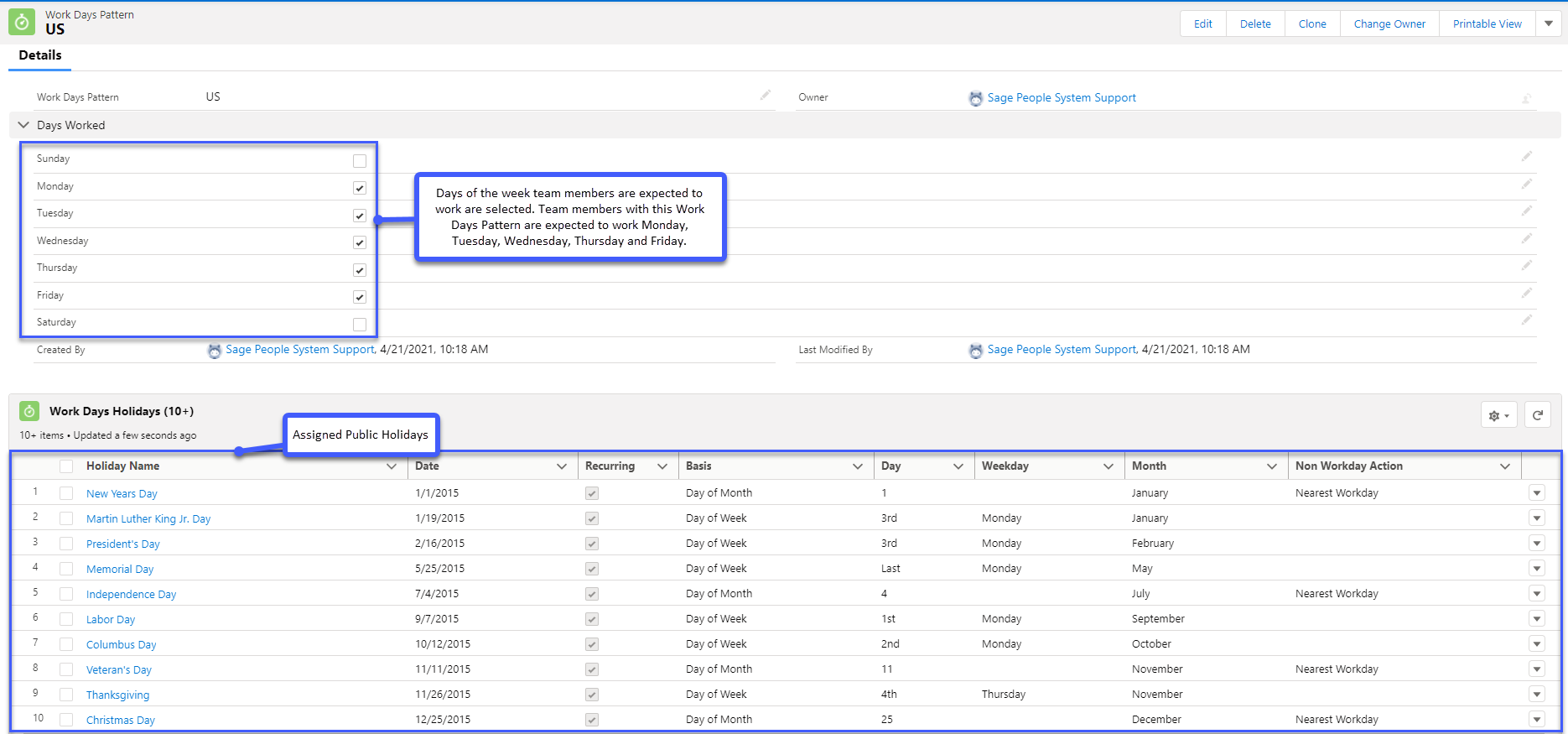Click the Owner avatar icon beside Sage People
The width and height of the screenshot is (1568, 734).
pyautogui.click(x=975, y=98)
